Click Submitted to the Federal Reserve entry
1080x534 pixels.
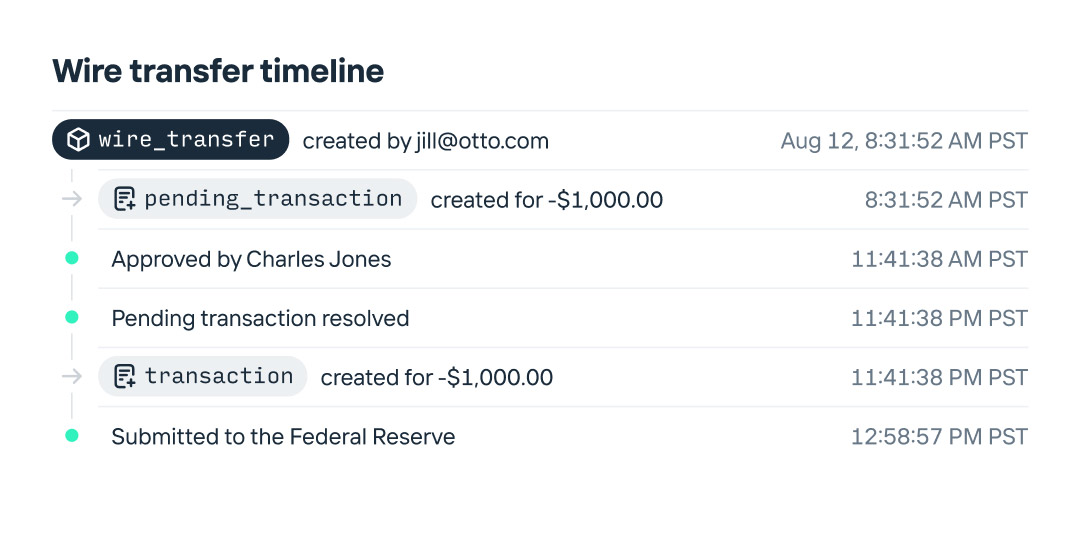283,437
